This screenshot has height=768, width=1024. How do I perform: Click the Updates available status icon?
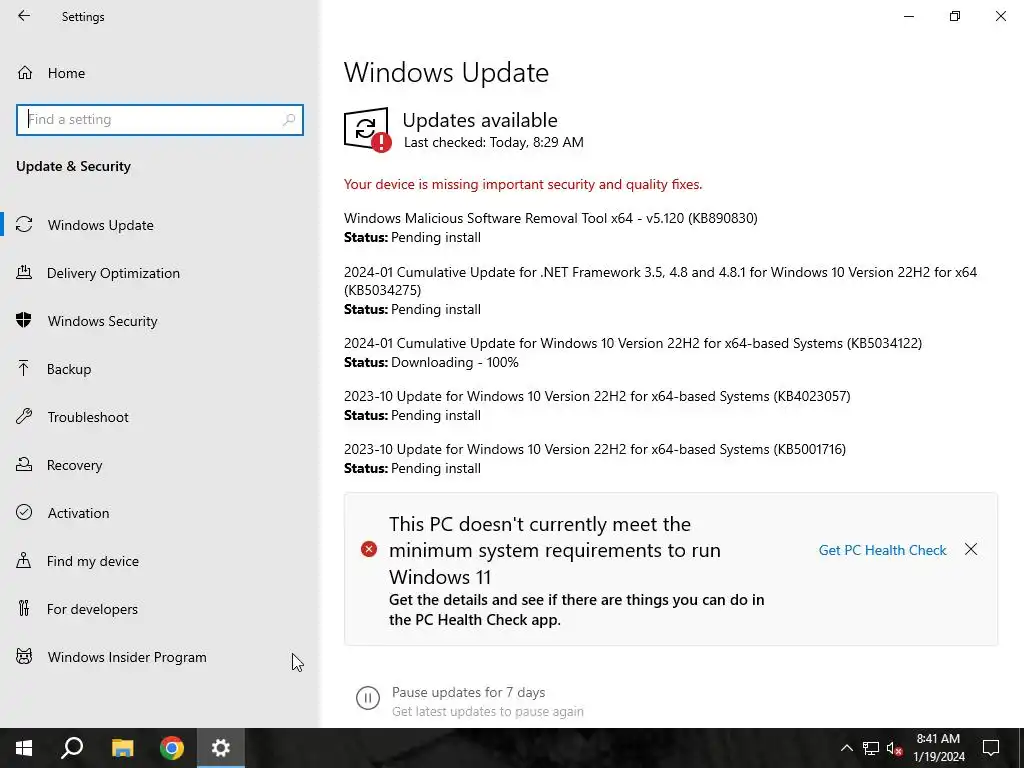point(367,129)
